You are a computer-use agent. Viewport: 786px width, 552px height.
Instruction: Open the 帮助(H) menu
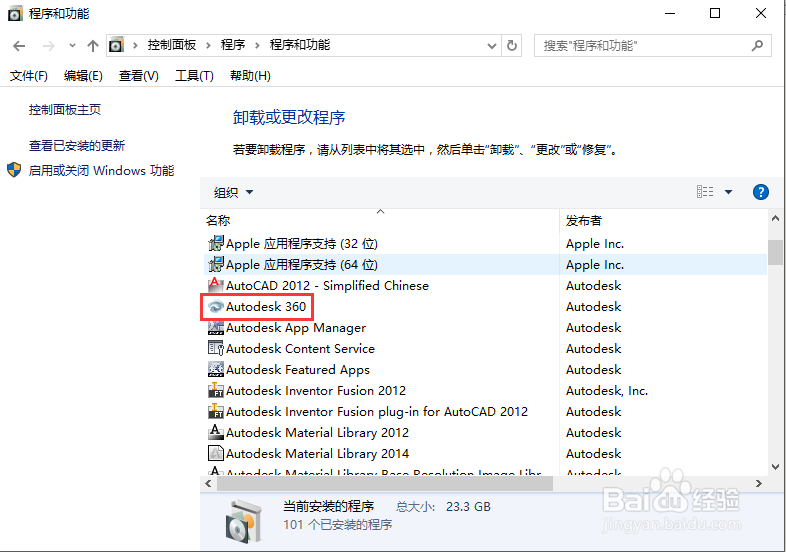[250, 76]
